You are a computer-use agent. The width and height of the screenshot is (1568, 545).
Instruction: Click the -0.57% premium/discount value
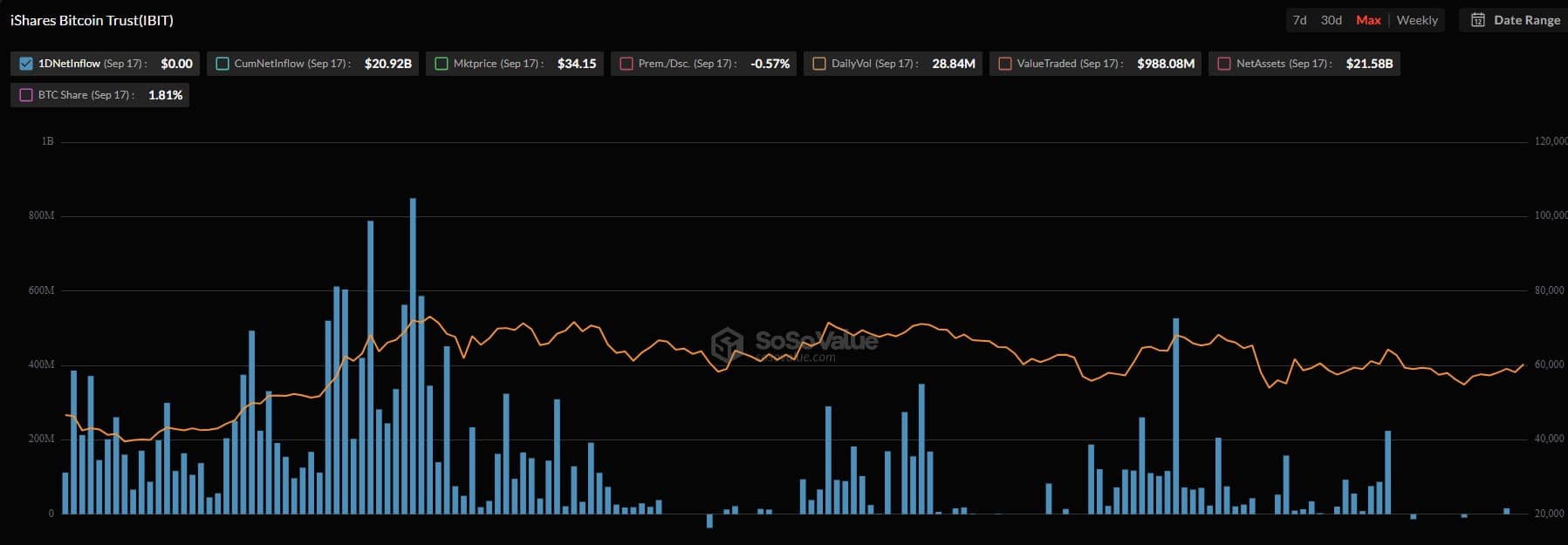click(x=770, y=64)
